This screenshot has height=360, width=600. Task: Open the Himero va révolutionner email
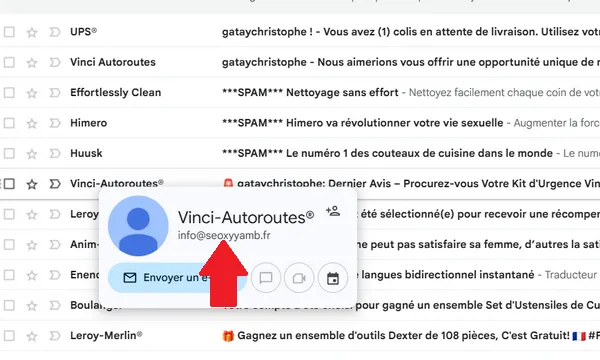(411, 123)
